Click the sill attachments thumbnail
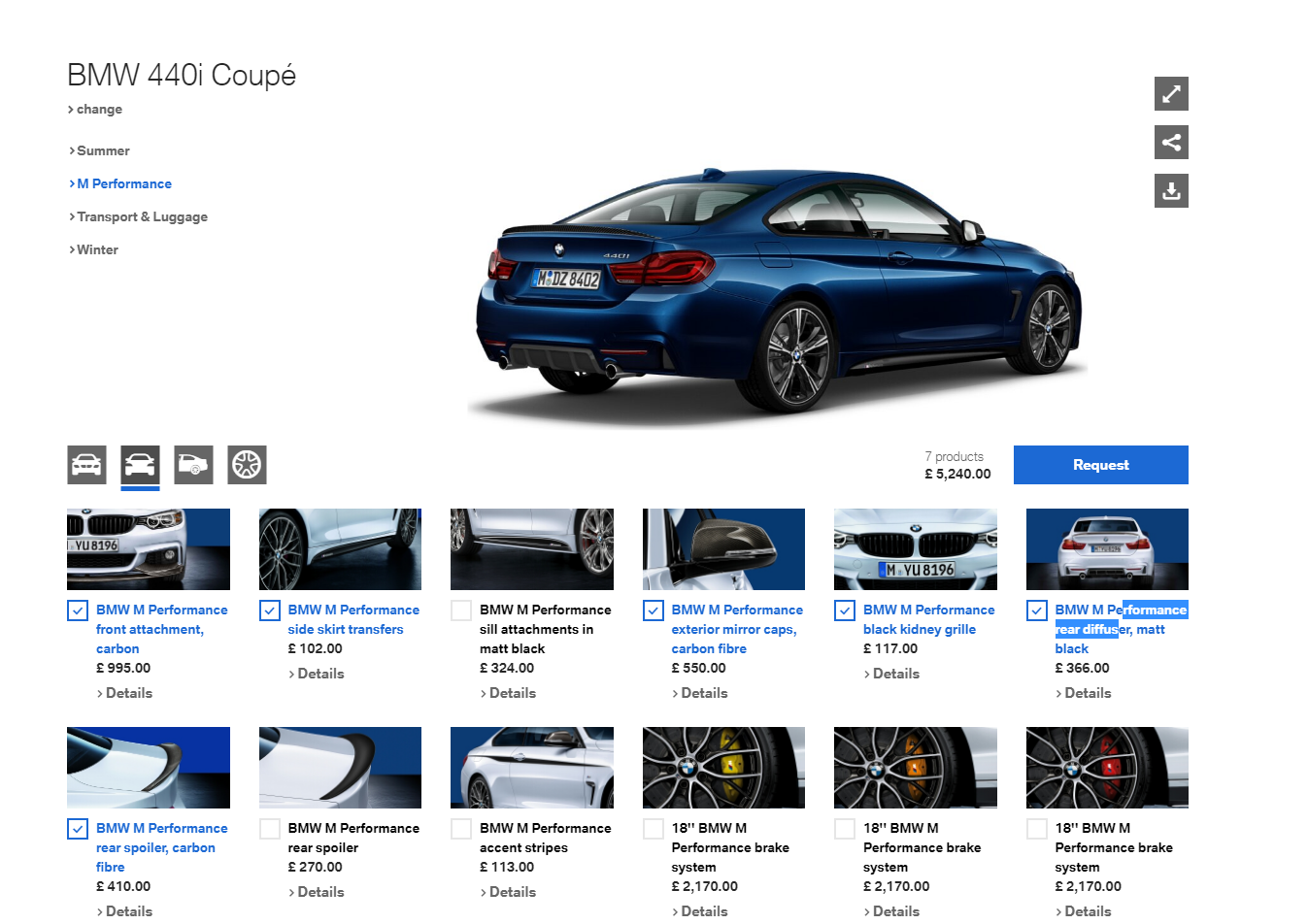 (x=532, y=549)
